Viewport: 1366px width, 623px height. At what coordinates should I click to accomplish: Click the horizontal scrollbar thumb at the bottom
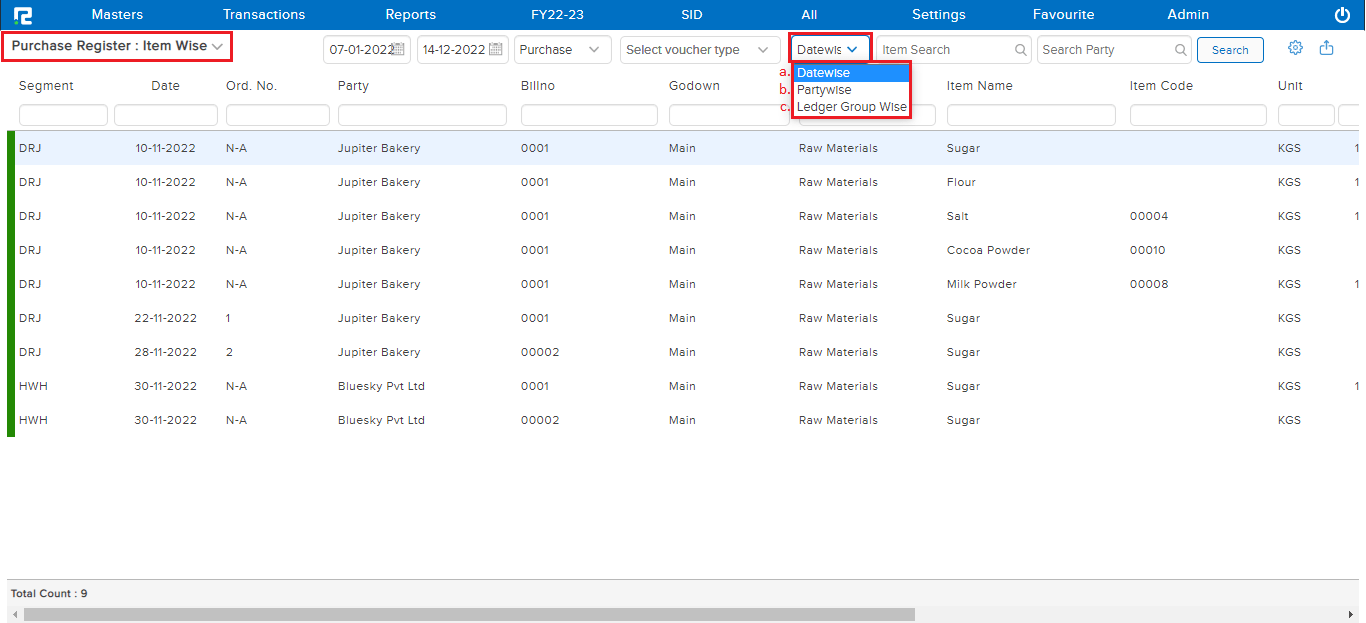pos(468,614)
